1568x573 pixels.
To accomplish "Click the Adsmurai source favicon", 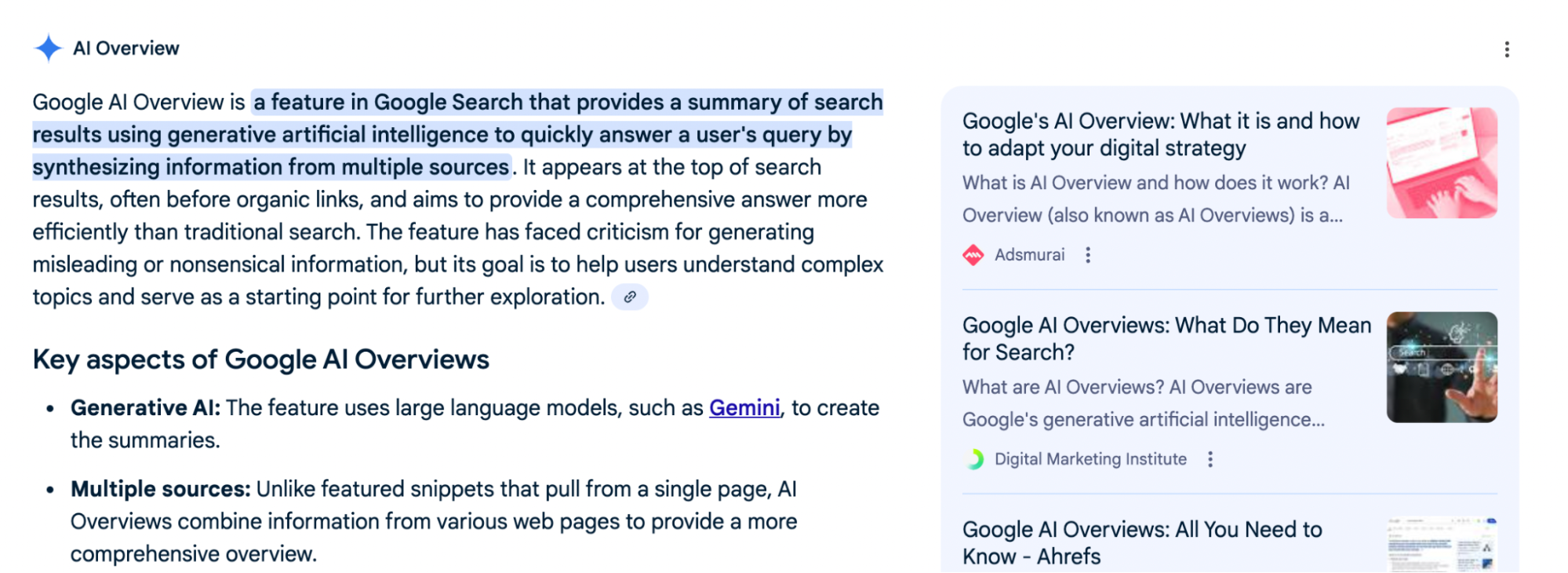I will coord(972,254).
